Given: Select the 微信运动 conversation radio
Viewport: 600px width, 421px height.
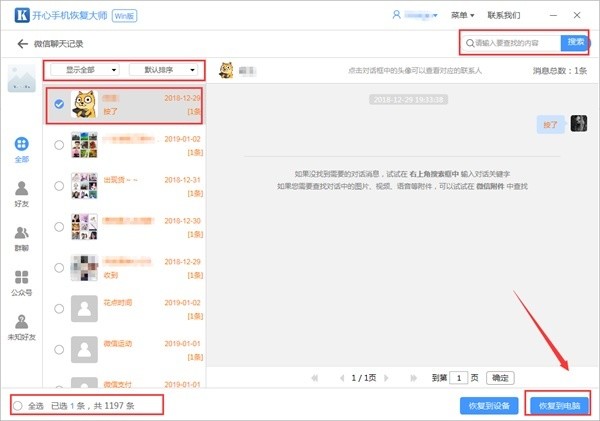Looking at the screenshot, I should click(x=59, y=349).
